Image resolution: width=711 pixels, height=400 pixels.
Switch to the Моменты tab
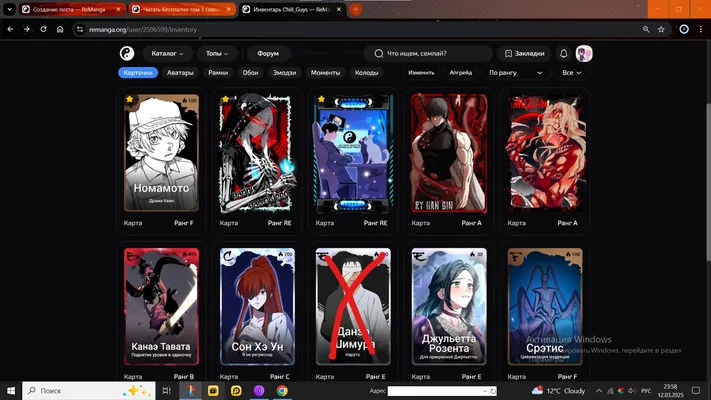click(x=325, y=73)
